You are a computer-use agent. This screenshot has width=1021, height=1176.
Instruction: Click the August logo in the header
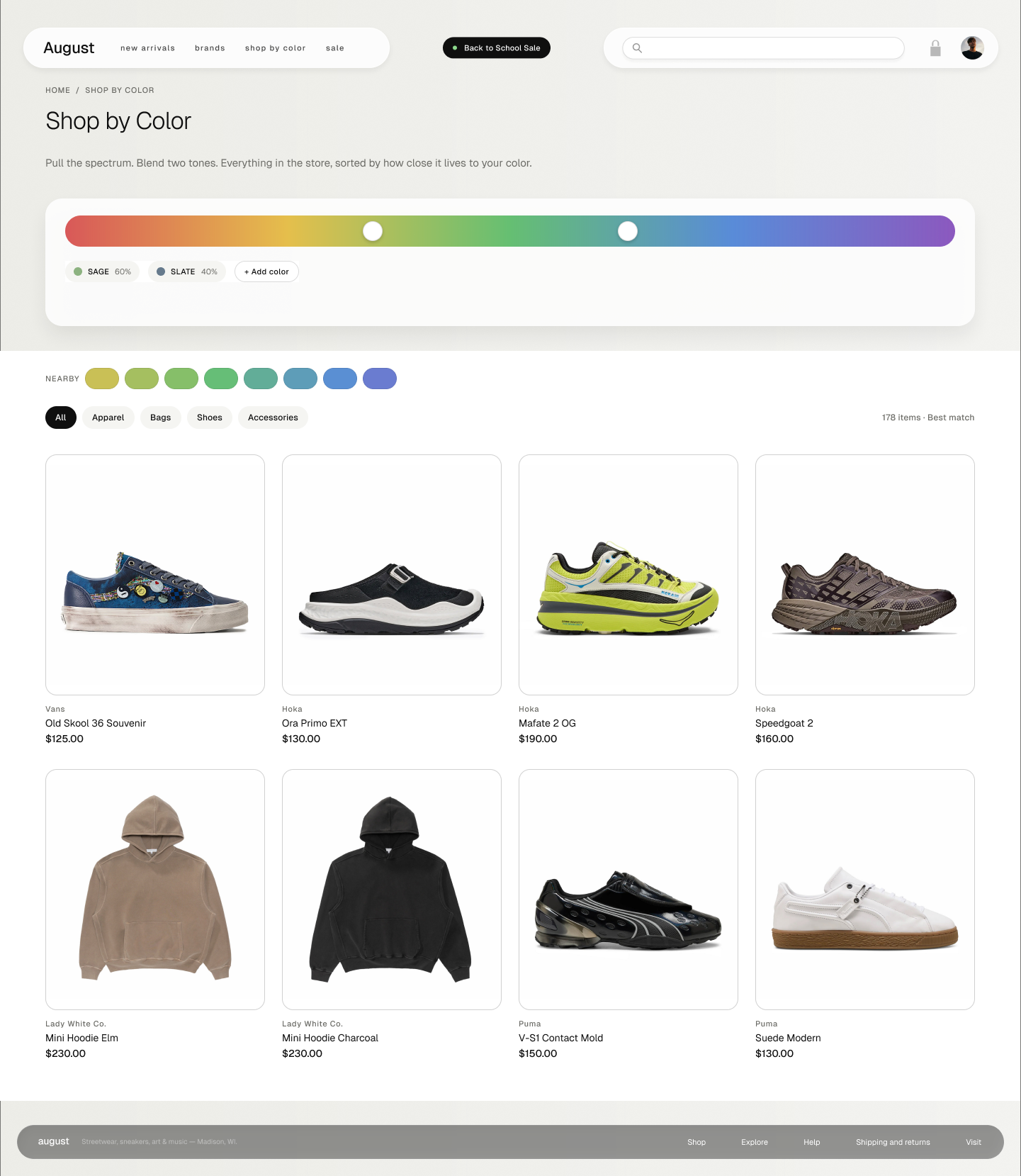click(x=69, y=47)
